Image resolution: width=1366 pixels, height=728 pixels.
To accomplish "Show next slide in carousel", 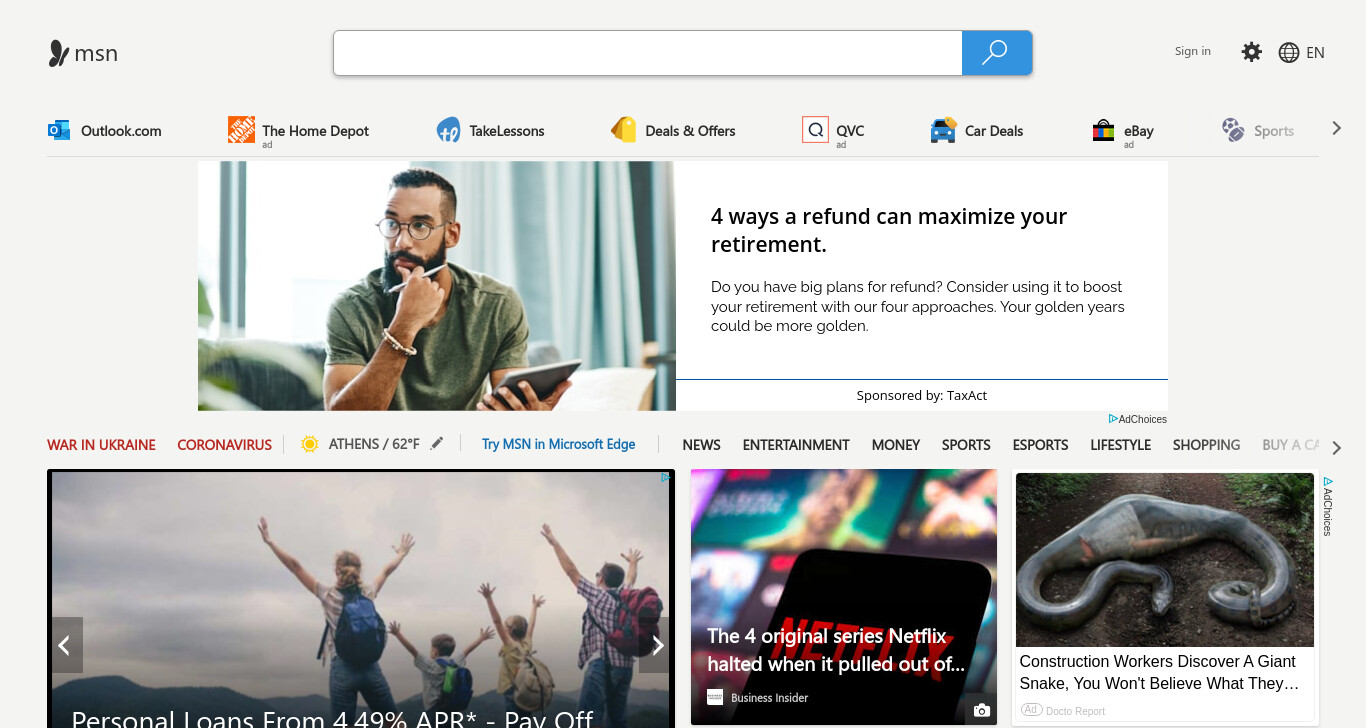I will pyautogui.click(x=656, y=645).
